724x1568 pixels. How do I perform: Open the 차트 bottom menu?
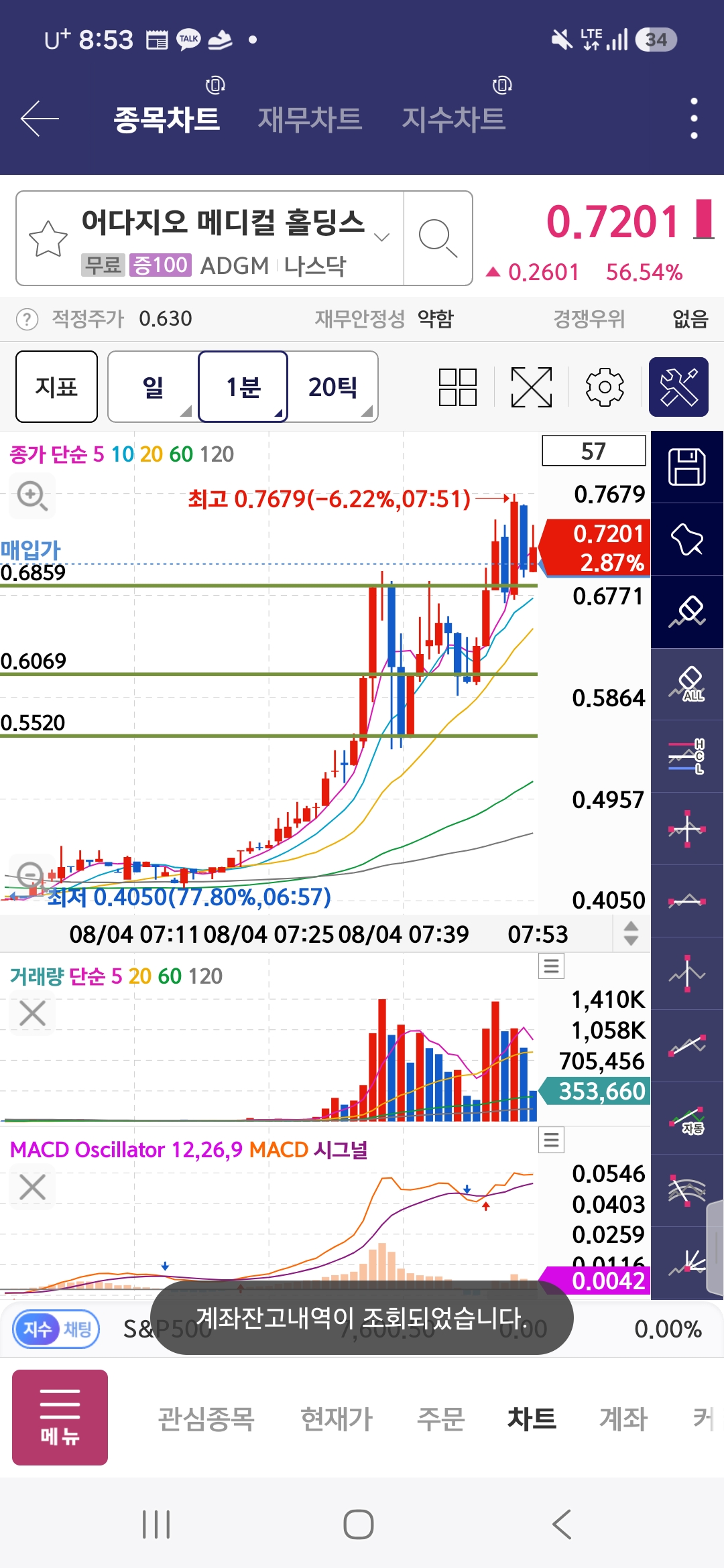tap(532, 1419)
